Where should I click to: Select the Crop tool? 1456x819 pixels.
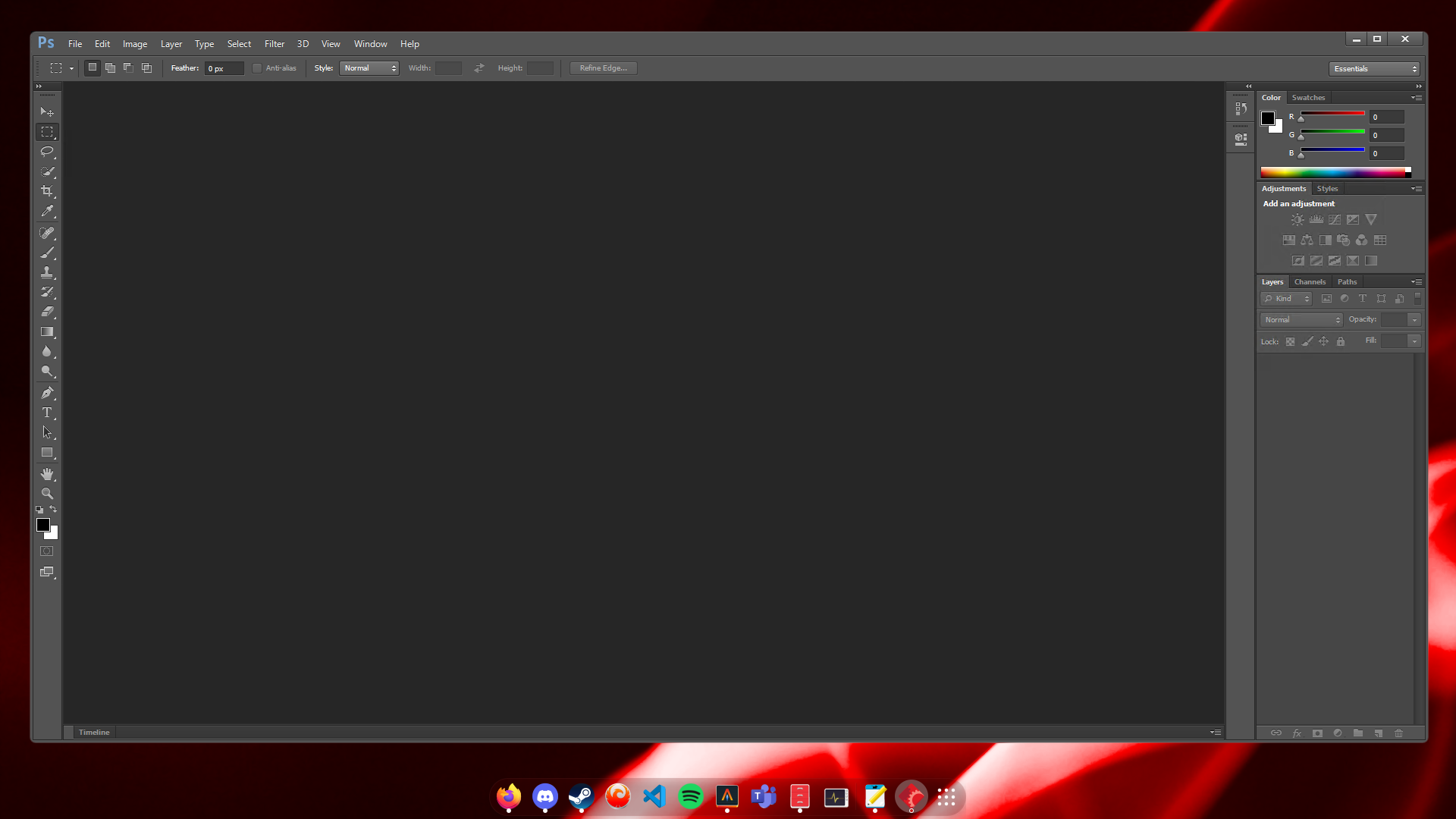47,191
